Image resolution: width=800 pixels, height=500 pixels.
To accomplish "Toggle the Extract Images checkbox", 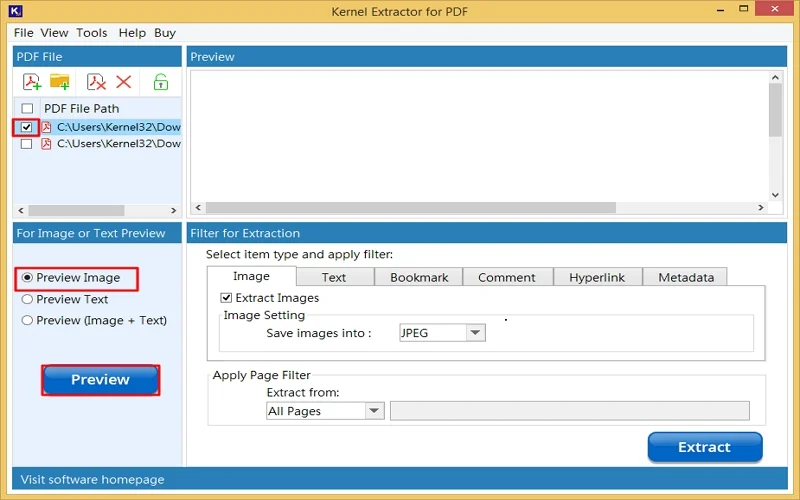I will [x=226, y=298].
